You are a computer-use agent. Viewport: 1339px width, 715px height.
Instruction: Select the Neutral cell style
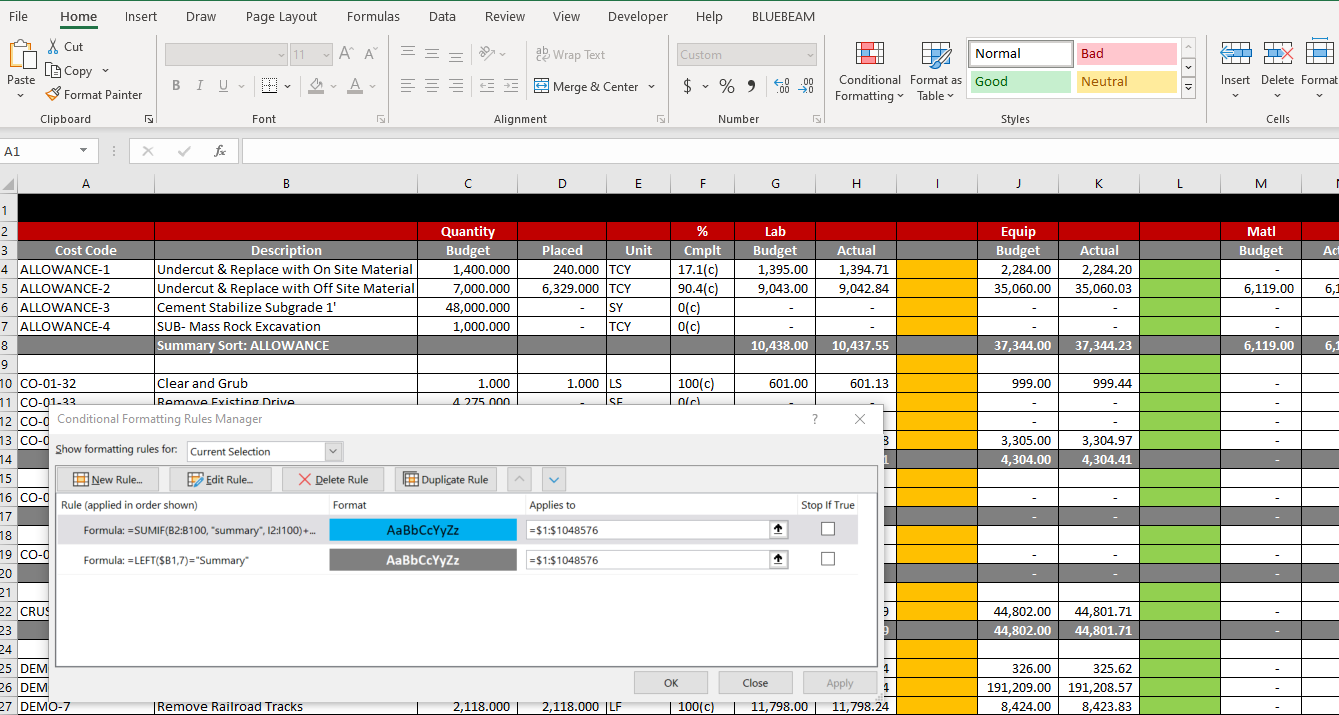(x=1127, y=82)
